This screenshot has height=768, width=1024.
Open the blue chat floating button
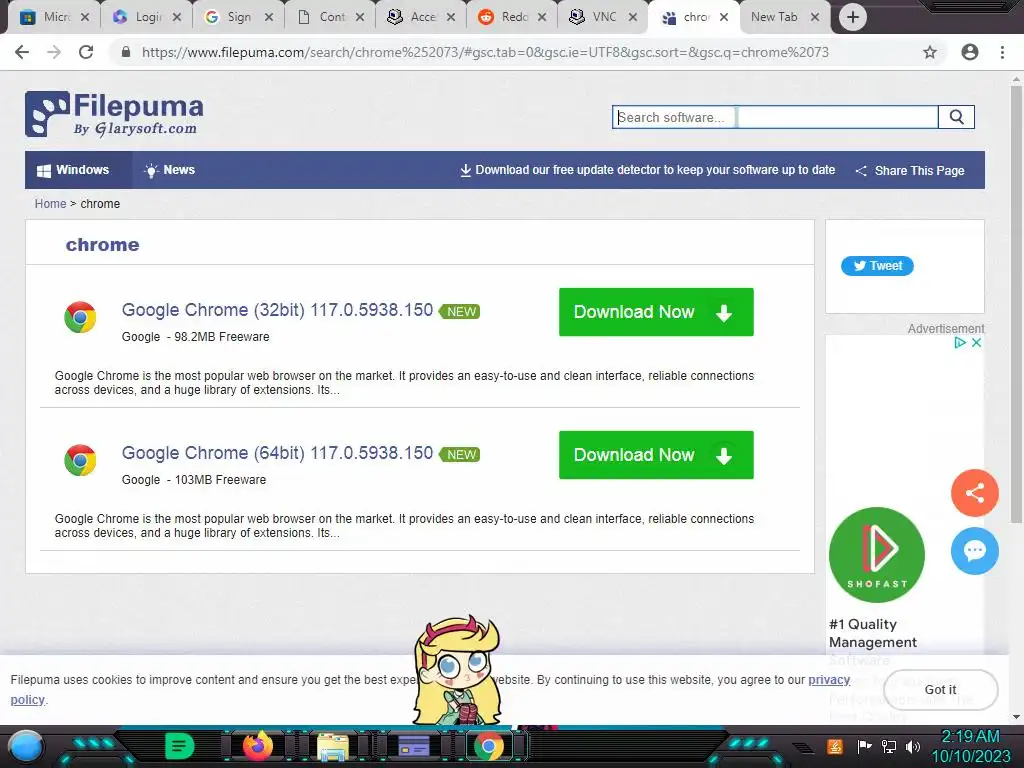(x=974, y=551)
